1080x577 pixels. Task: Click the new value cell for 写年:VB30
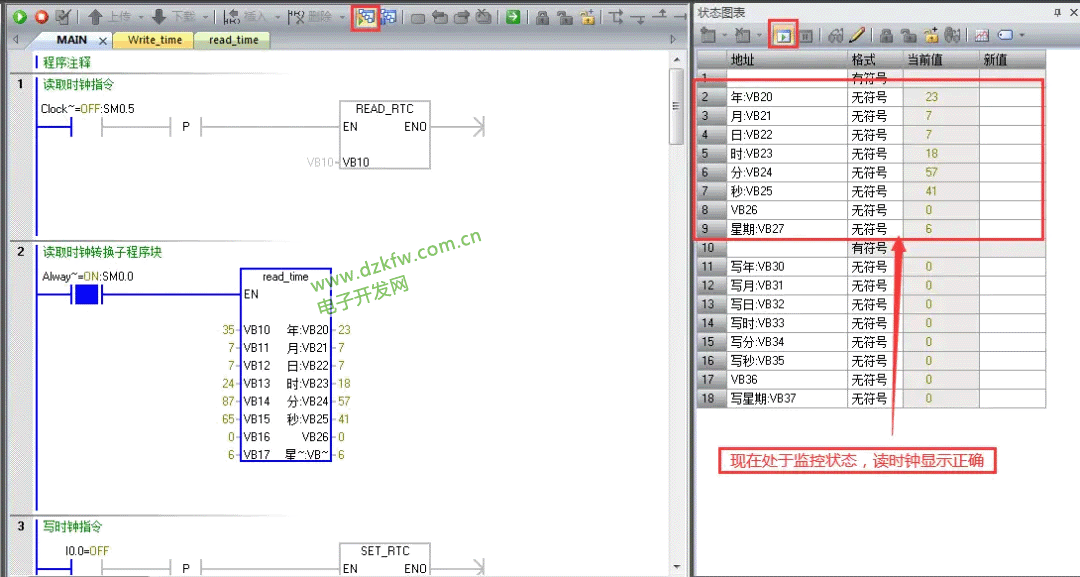pos(1011,267)
